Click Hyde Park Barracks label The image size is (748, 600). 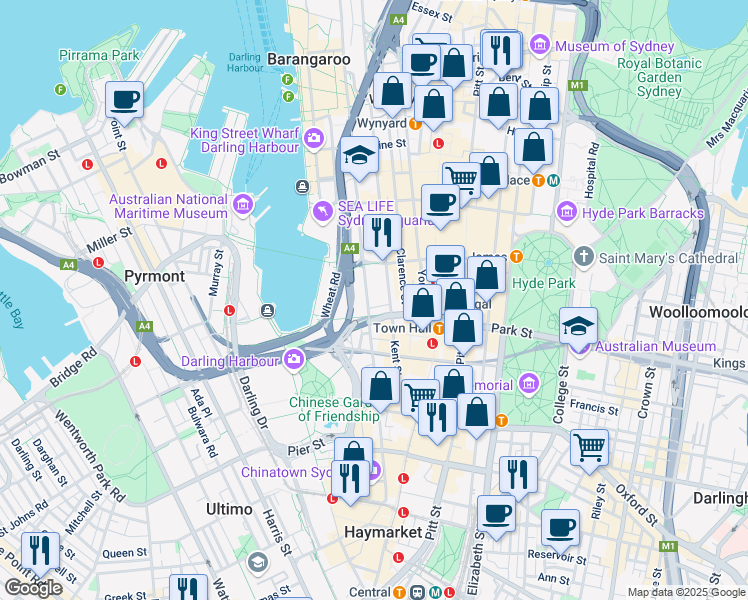[x=643, y=213]
